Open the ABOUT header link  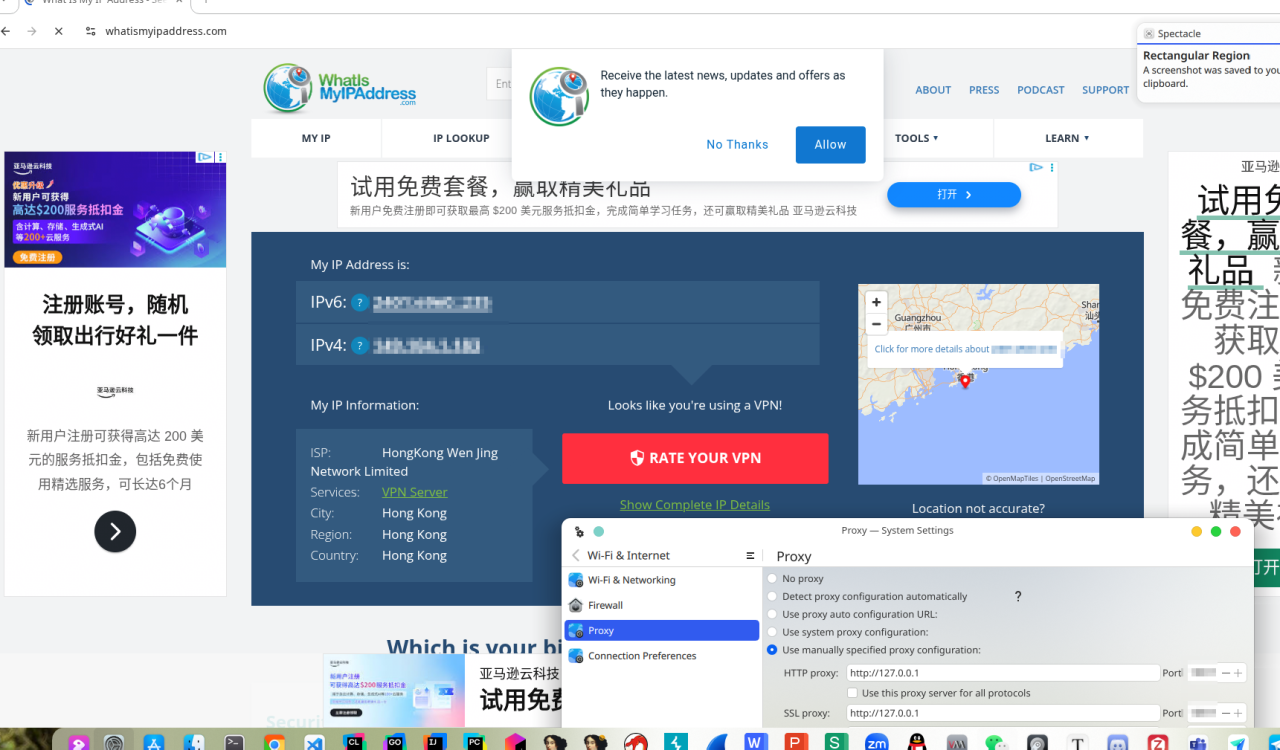coord(933,90)
